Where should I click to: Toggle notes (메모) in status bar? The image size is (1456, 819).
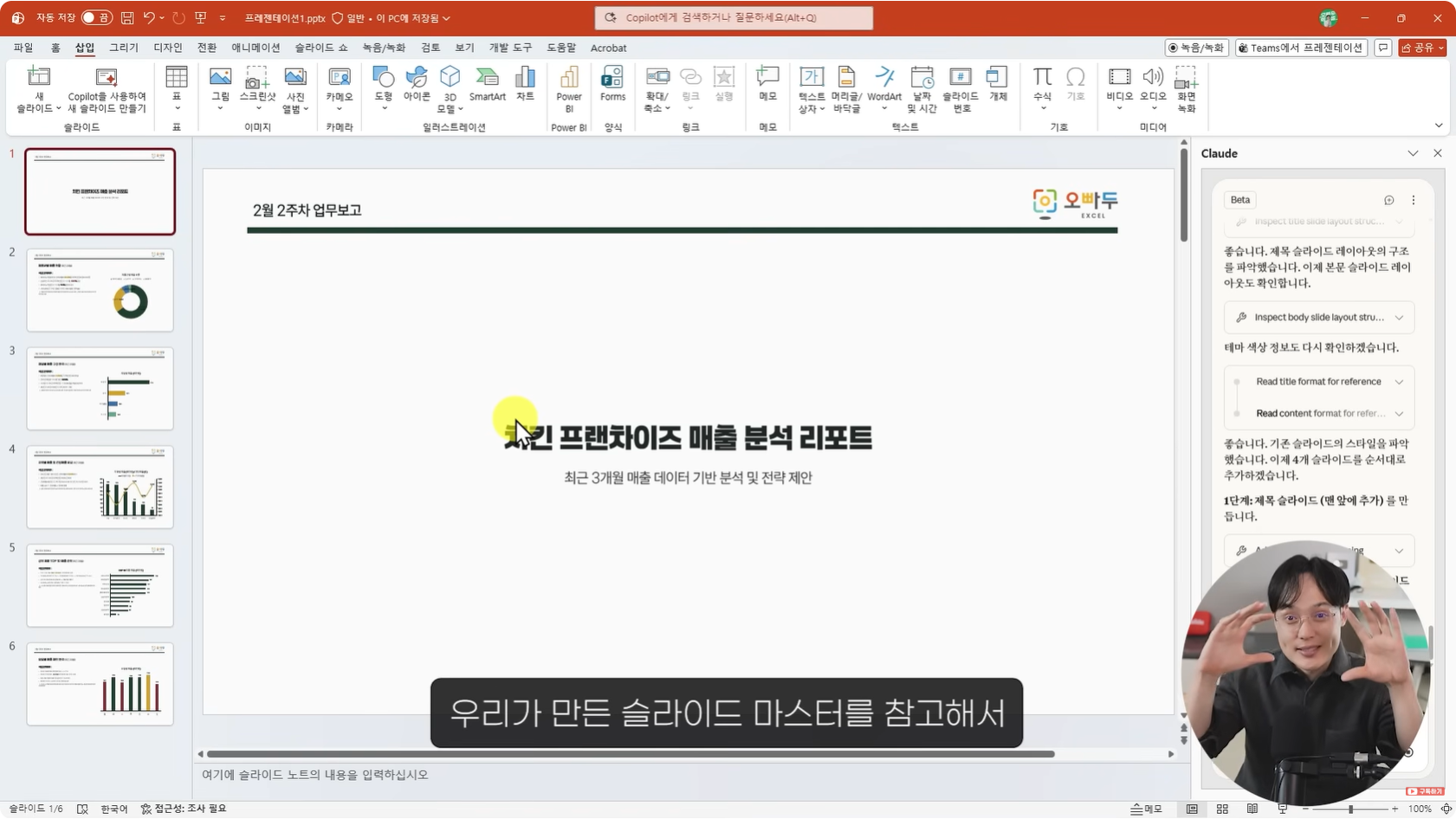pyautogui.click(x=1146, y=809)
